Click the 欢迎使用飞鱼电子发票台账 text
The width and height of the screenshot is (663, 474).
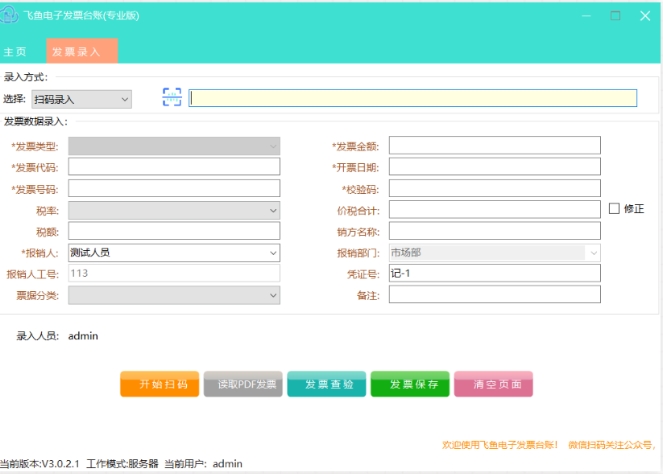pyautogui.click(x=500, y=445)
